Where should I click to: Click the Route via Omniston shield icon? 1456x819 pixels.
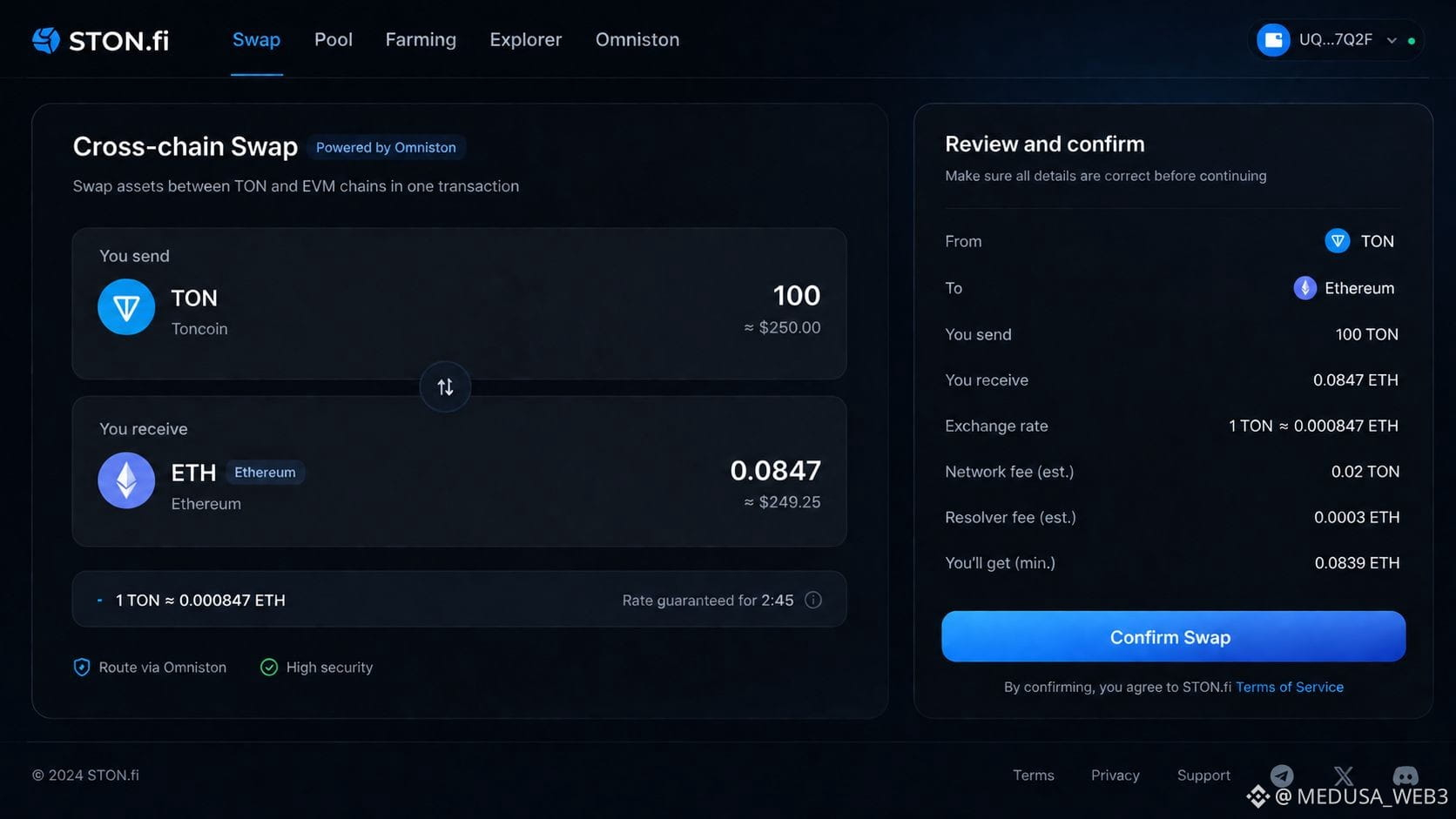(82, 668)
